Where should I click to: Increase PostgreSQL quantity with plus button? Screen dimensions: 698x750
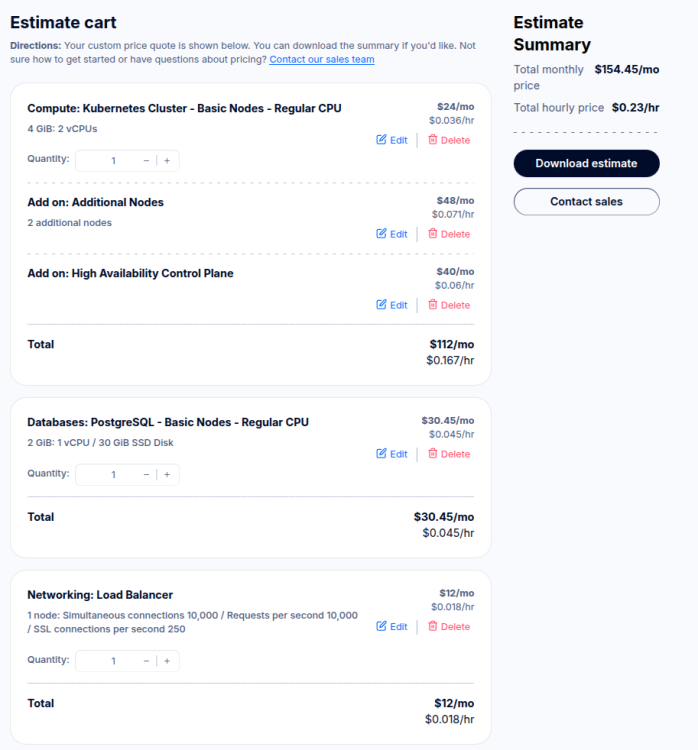point(167,474)
